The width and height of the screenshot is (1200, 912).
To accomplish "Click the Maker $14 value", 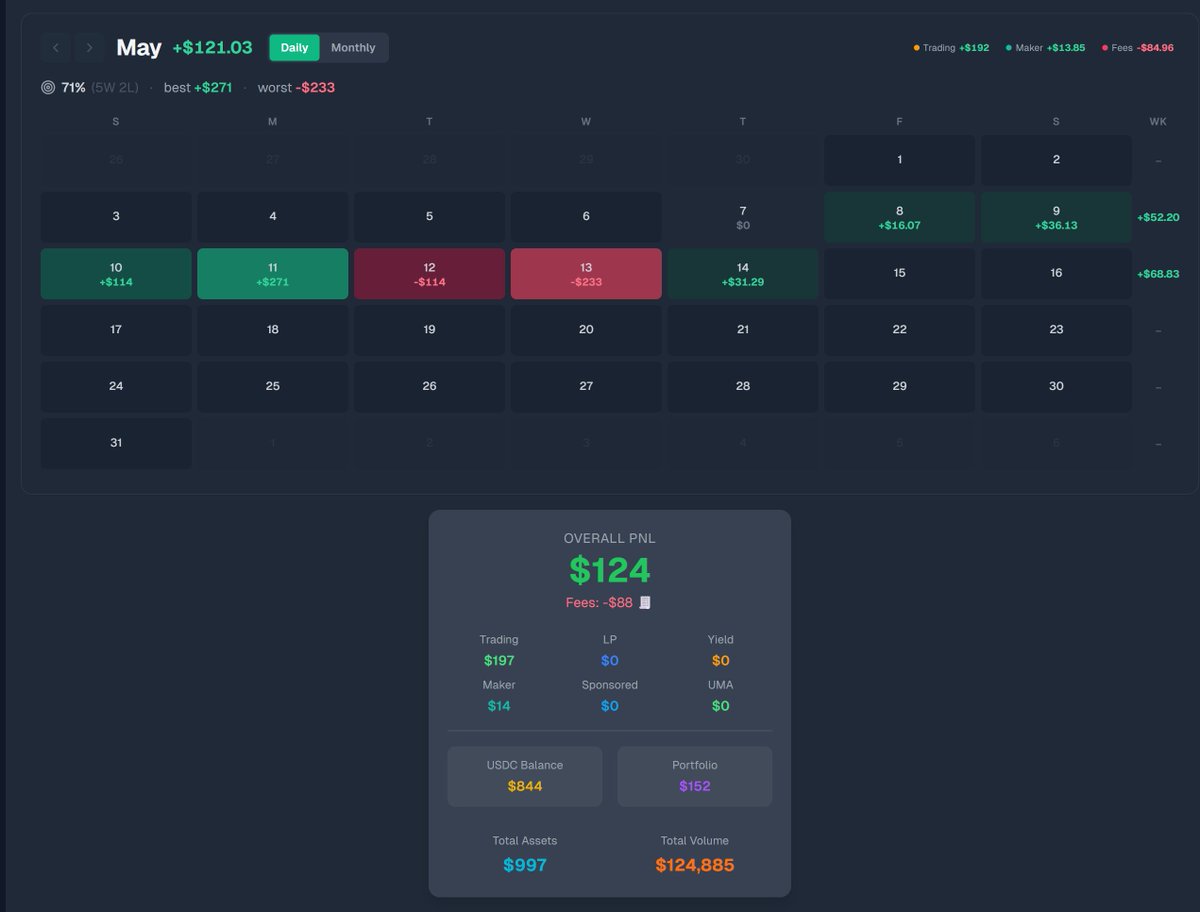I will 499,706.
